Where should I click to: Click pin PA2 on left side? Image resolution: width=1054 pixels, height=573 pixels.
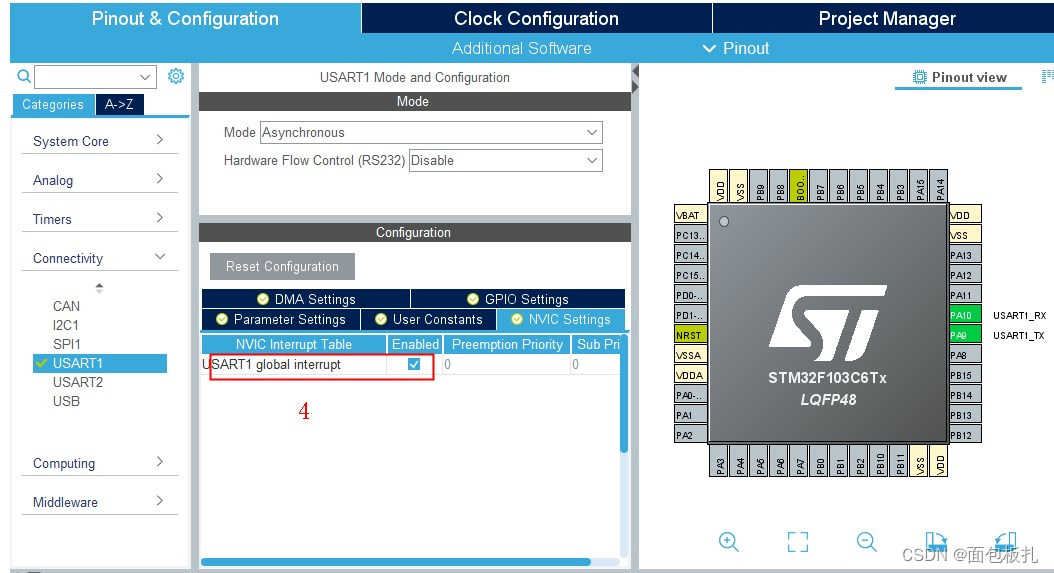pyautogui.click(x=690, y=435)
